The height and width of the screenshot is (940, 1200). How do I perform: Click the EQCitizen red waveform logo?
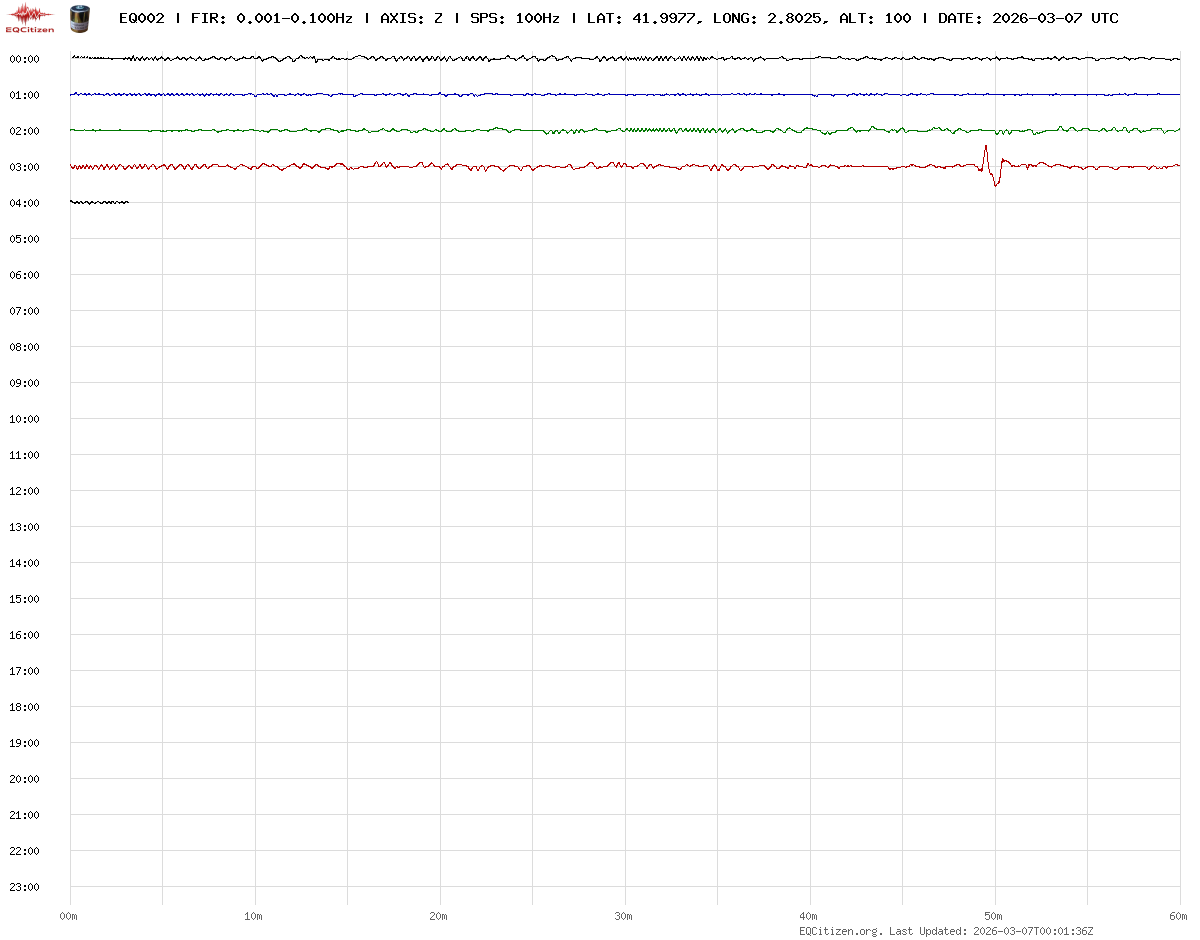pyautogui.click(x=30, y=17)
